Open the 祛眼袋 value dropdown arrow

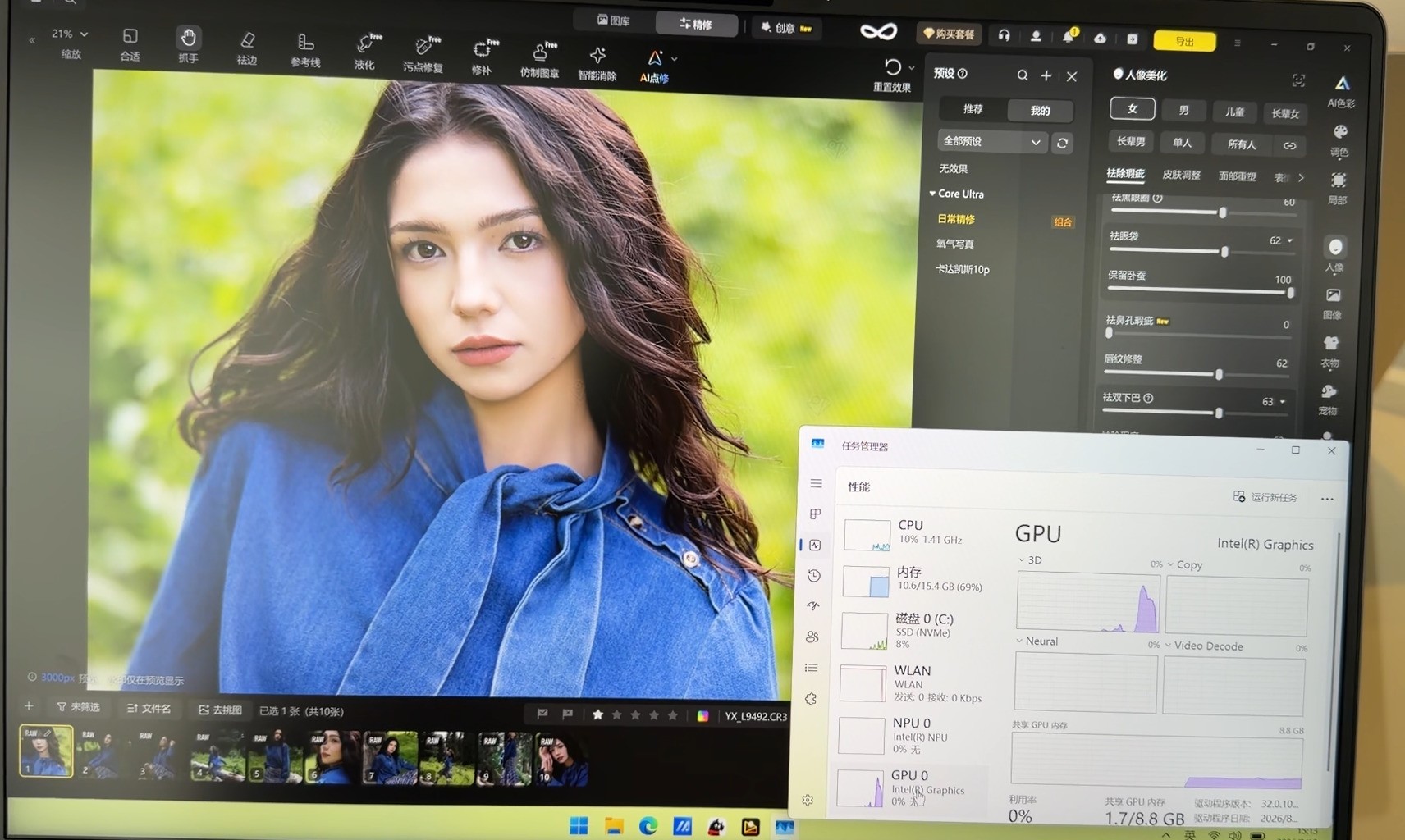coord(1290,240)
